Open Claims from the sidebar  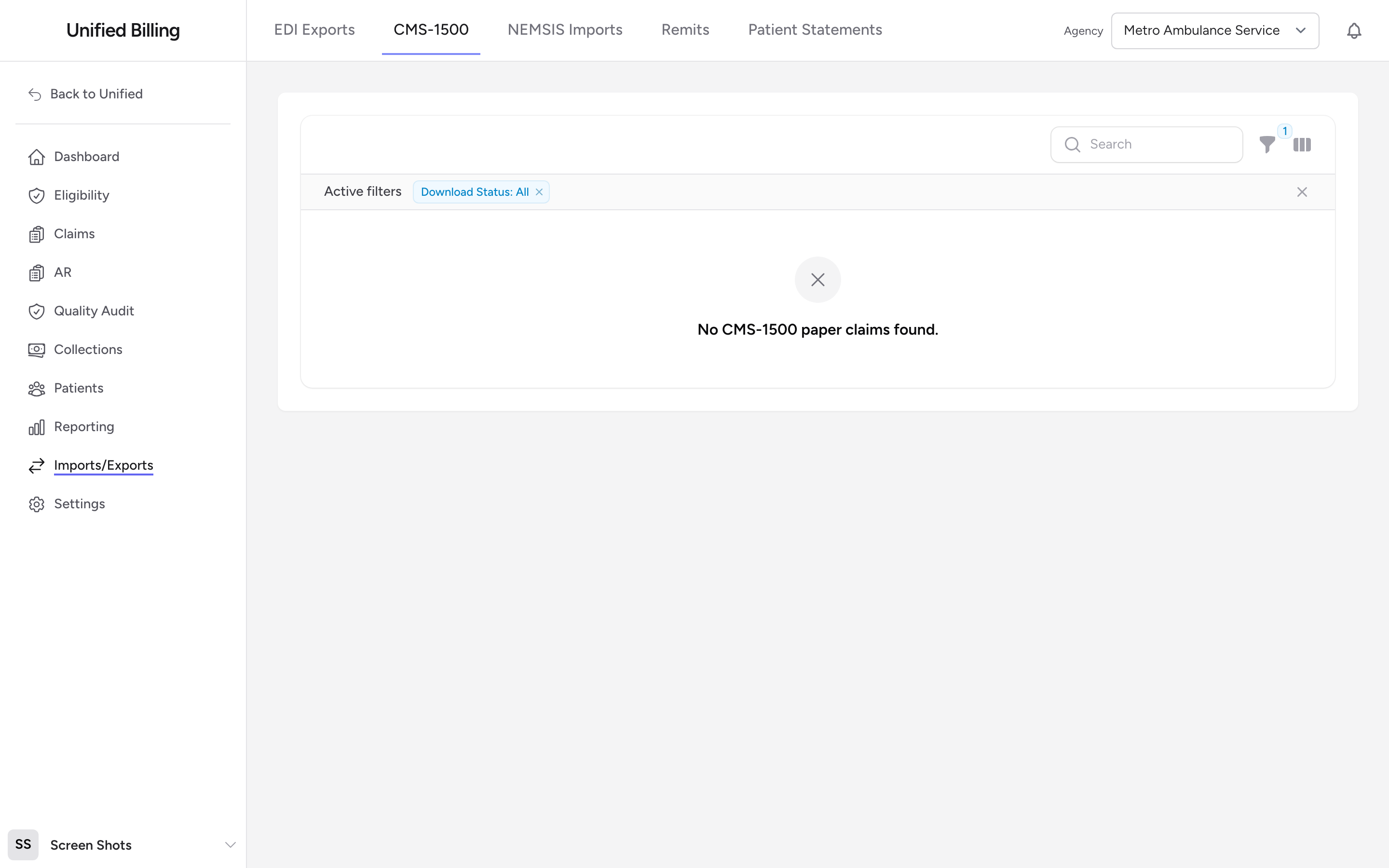[x=74, y=234]
